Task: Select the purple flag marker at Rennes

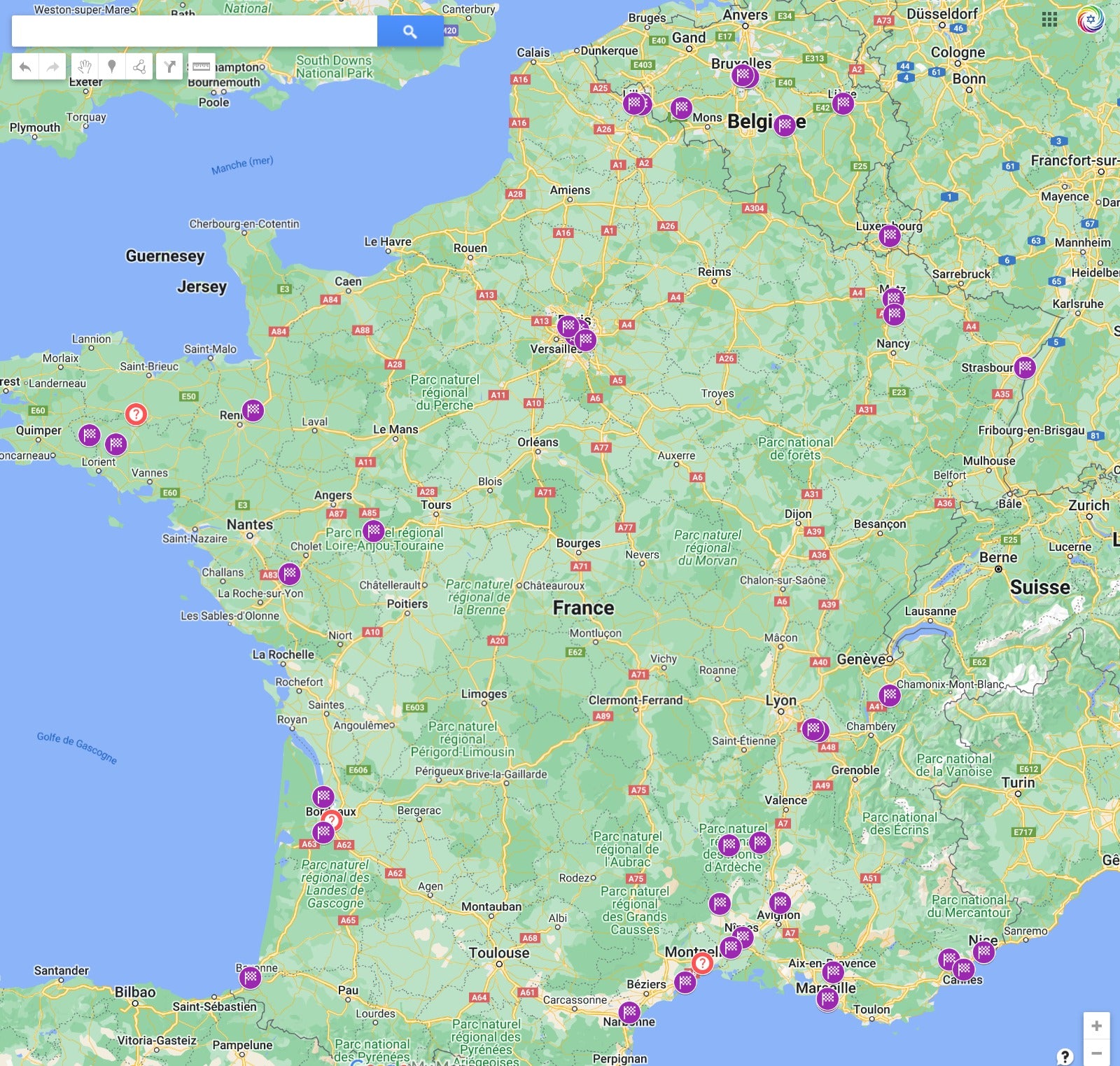Action: tap(253, 410)
